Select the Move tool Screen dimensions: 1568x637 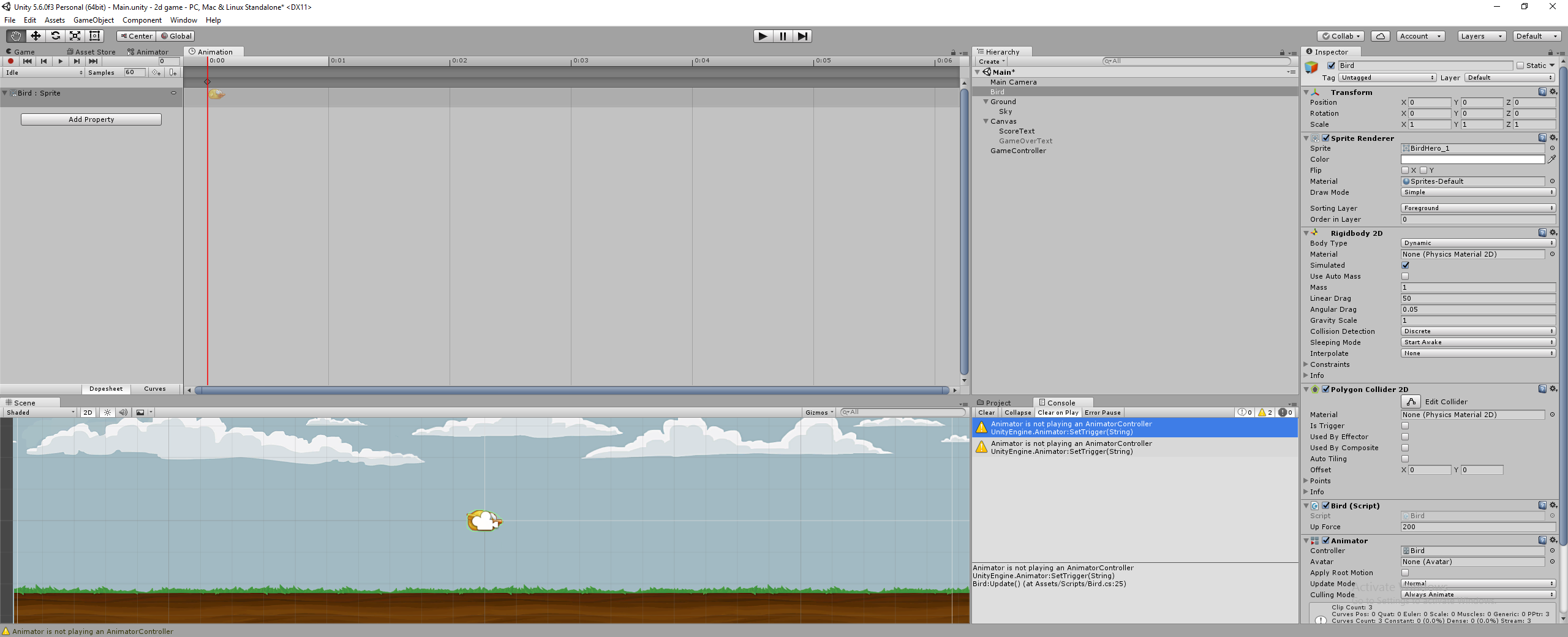point(36,36)
